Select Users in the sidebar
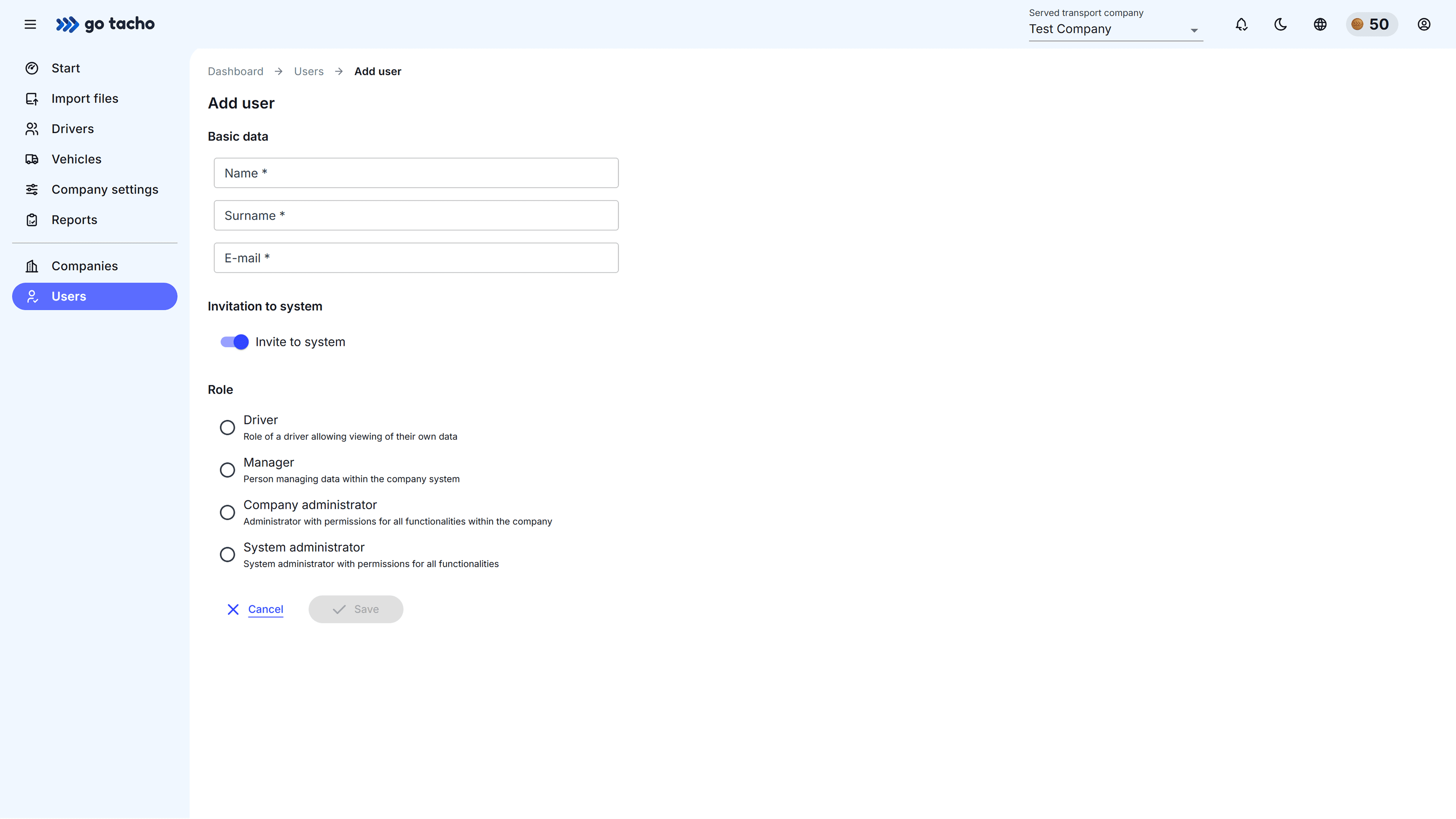The width and height of the screenshot is (1456, 819). 94,296
